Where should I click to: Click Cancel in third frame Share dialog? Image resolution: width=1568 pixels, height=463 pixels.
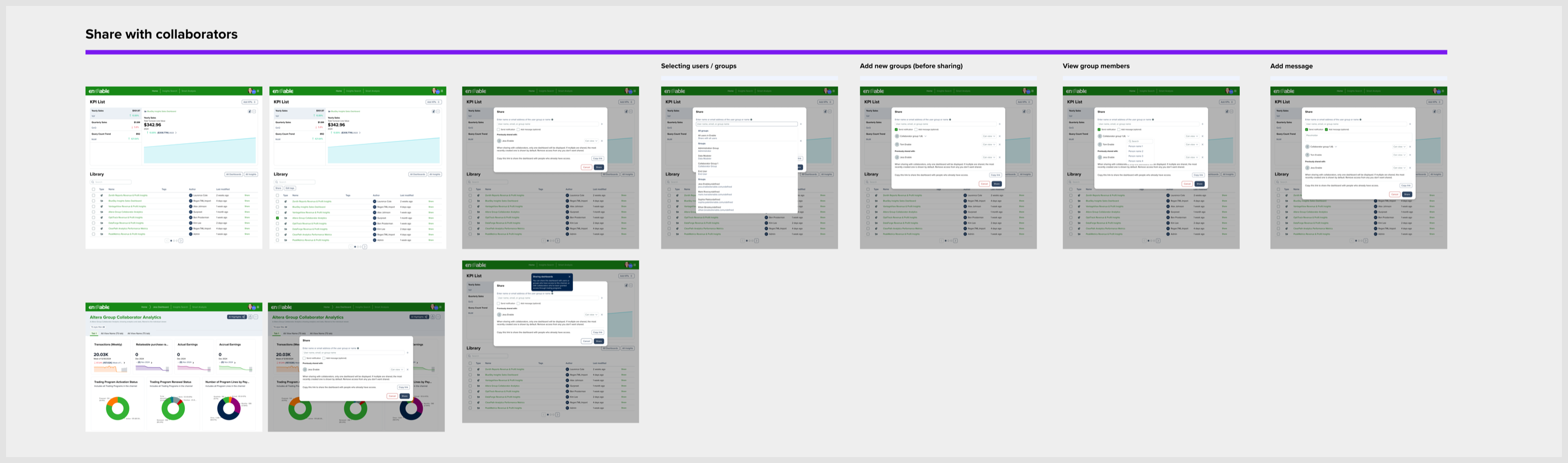pos(587,168)
